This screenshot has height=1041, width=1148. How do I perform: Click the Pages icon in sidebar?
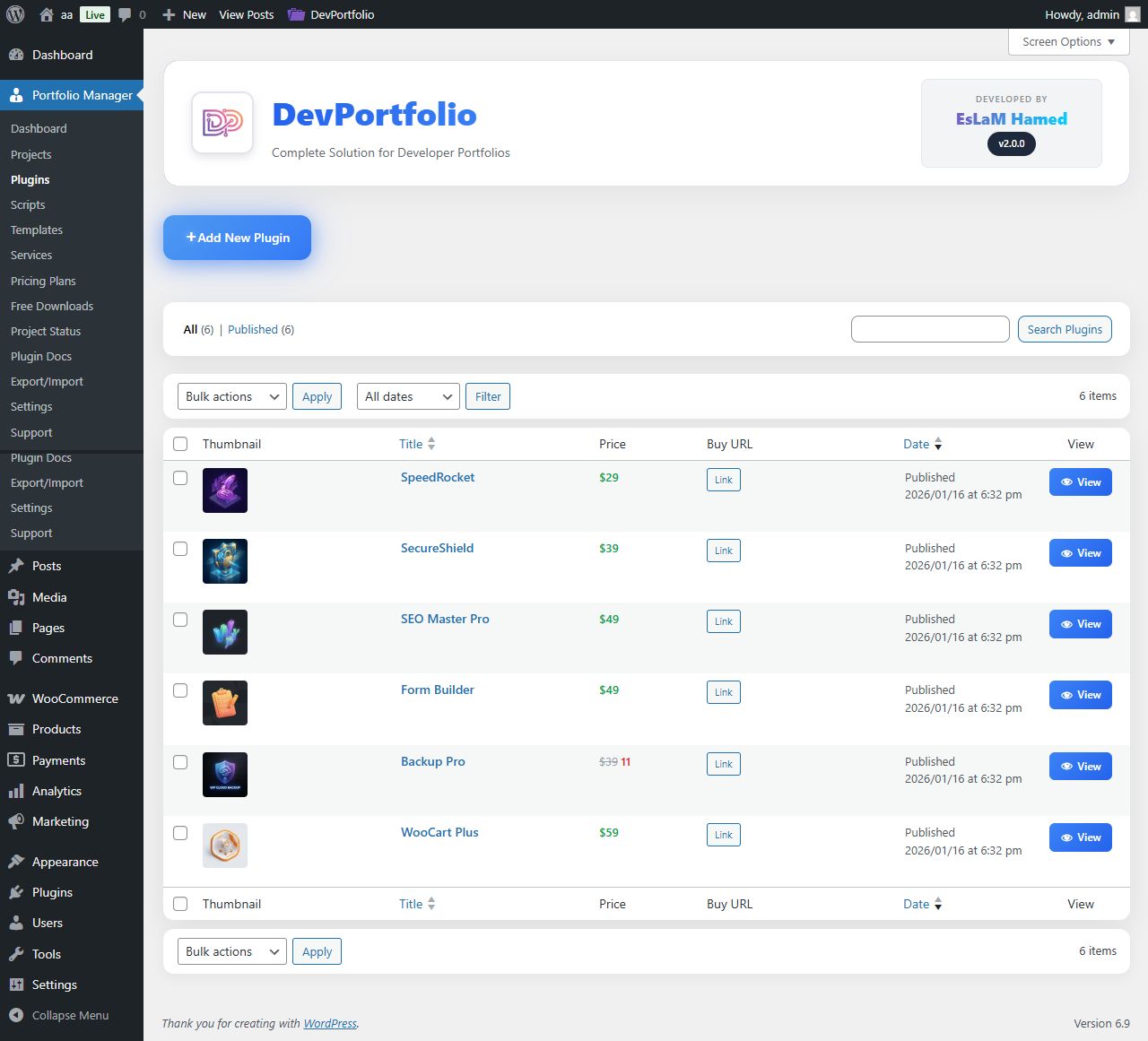pos(16,628)
